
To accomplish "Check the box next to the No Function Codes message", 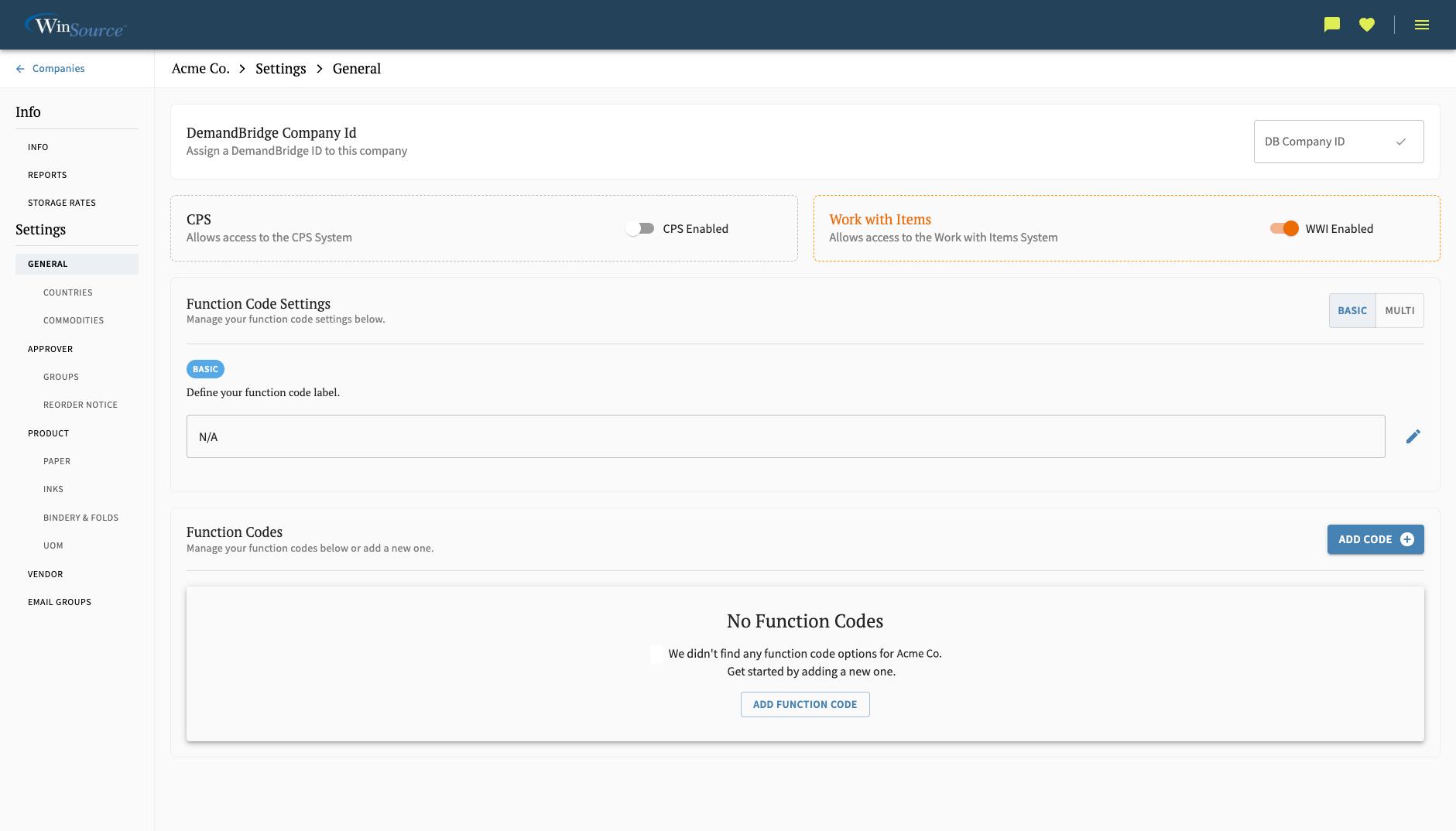I will coord(657,654).
